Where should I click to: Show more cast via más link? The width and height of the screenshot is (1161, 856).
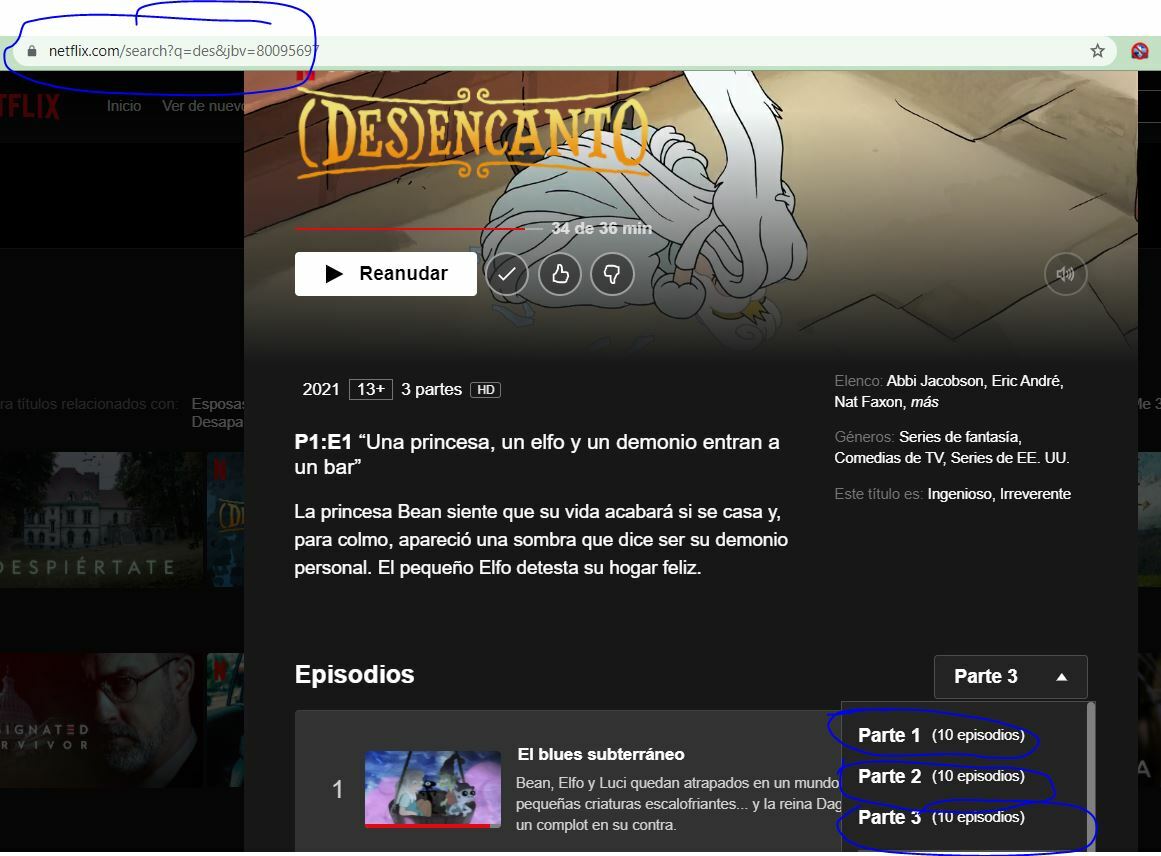click(924, 402)
